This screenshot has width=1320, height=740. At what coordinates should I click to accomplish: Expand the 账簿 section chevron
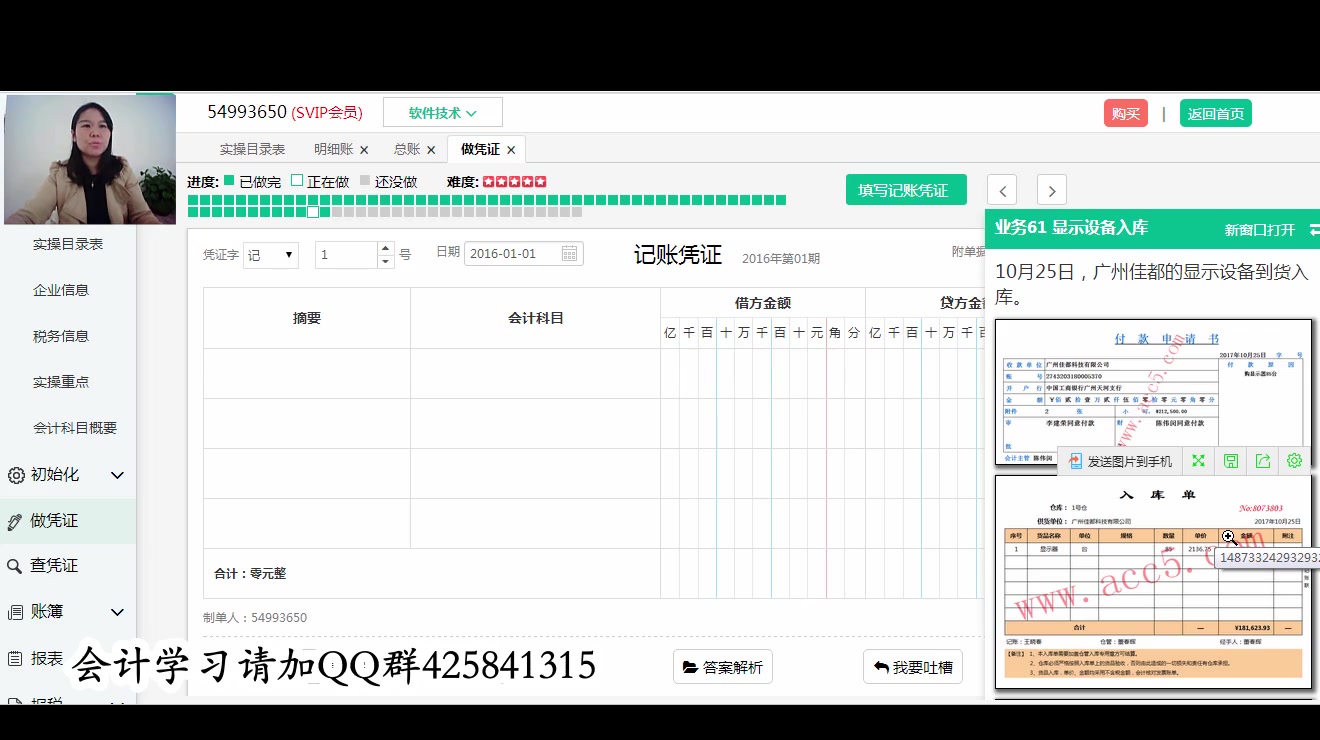click(117, 613)
